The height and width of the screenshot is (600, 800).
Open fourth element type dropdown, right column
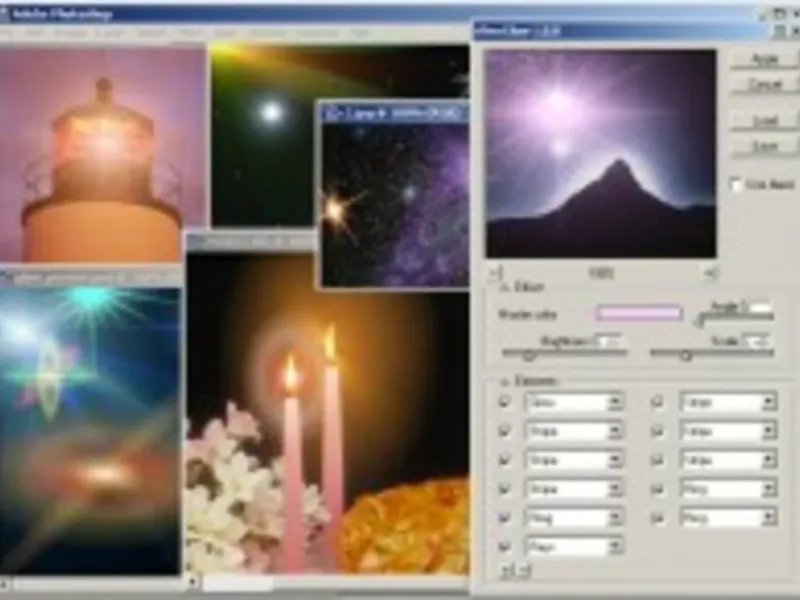[x=729, y=489]
